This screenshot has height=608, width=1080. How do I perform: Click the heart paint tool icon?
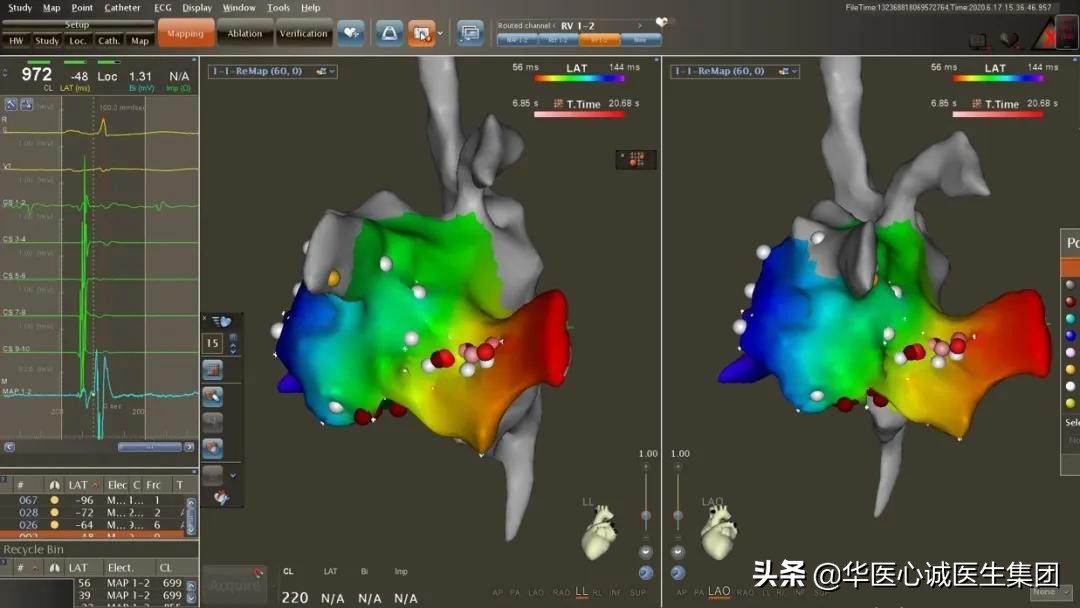213,396
